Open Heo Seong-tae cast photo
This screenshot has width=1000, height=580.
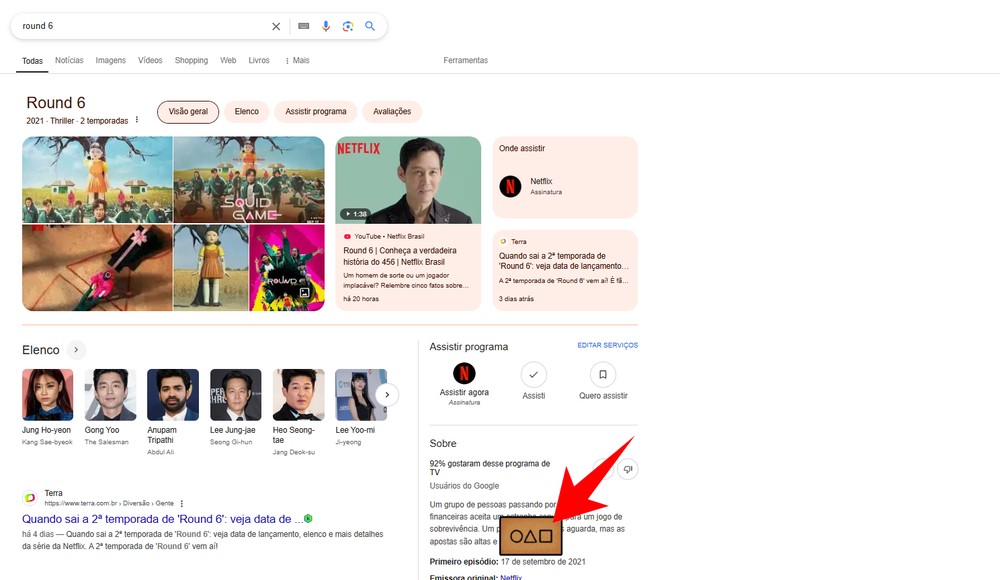298,394
